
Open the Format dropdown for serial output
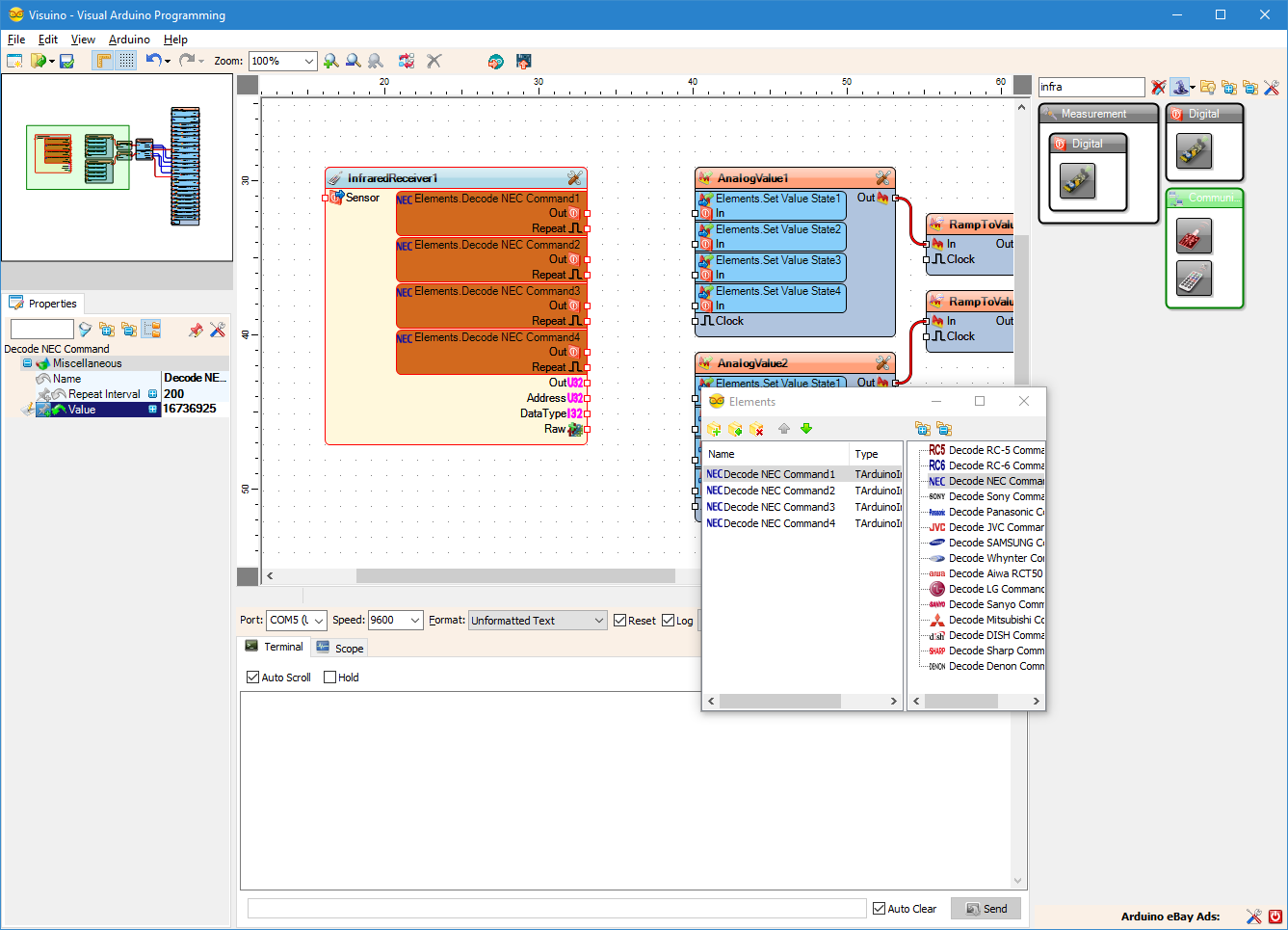[598, 620]
